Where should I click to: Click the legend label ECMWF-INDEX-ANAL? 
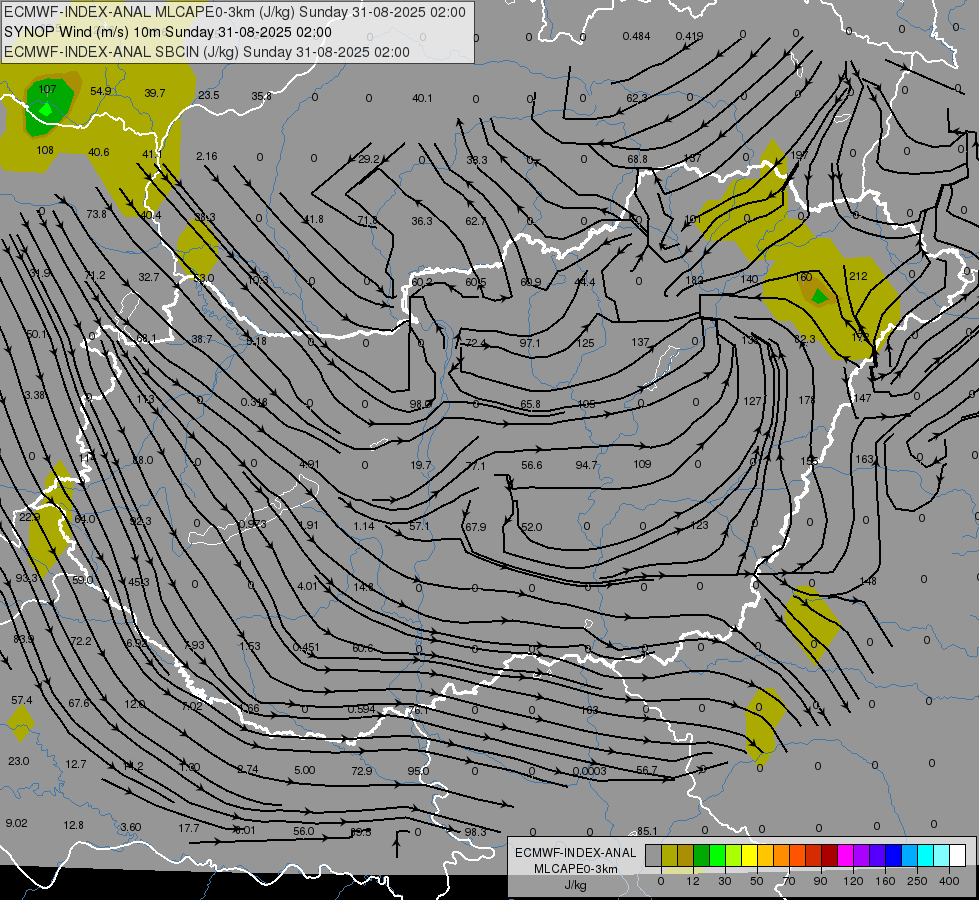(x=575, y=853)
